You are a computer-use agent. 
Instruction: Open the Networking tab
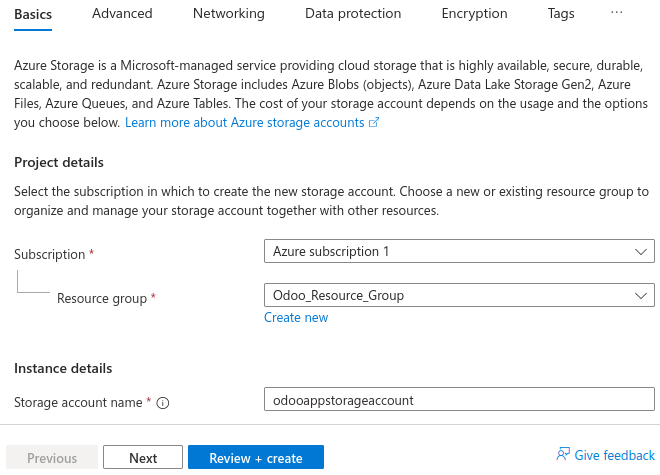228,14
